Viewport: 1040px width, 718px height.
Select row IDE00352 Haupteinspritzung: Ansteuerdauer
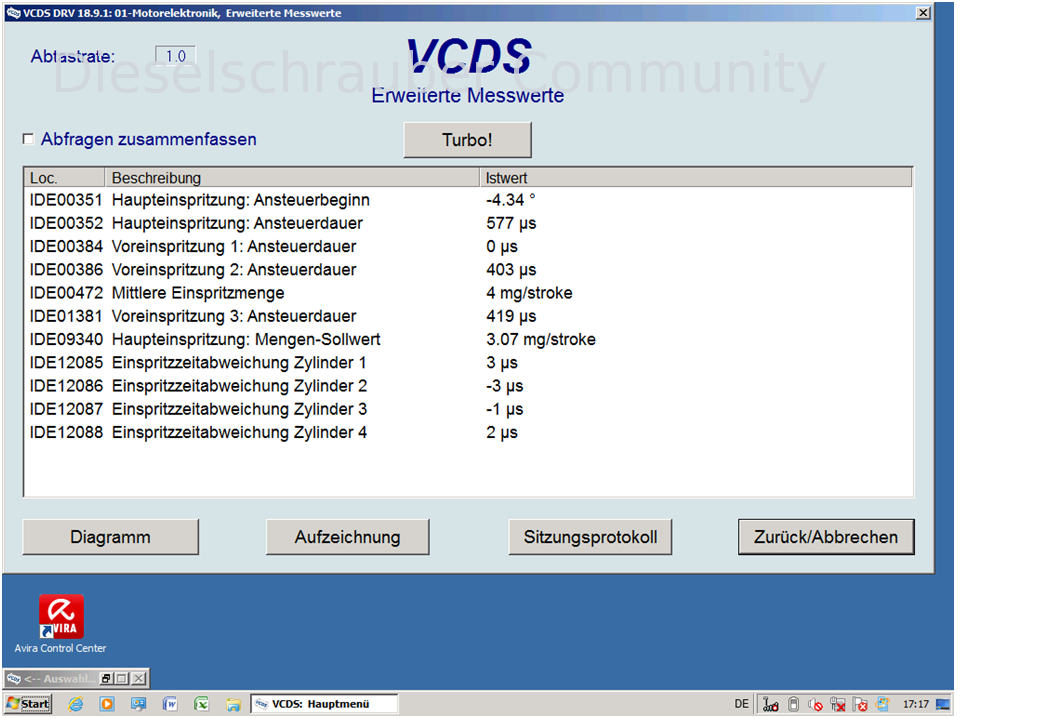(x=468, y=223)
